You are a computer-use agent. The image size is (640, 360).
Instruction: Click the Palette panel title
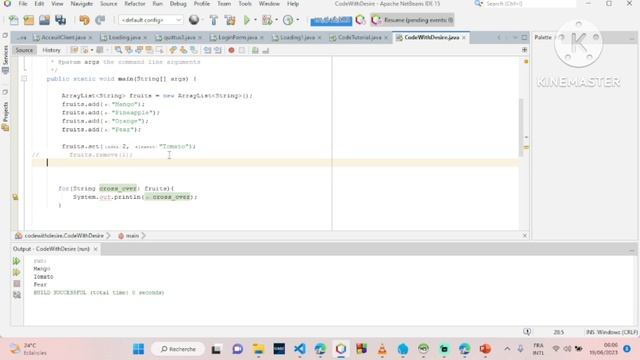click(x=543, y=37)
